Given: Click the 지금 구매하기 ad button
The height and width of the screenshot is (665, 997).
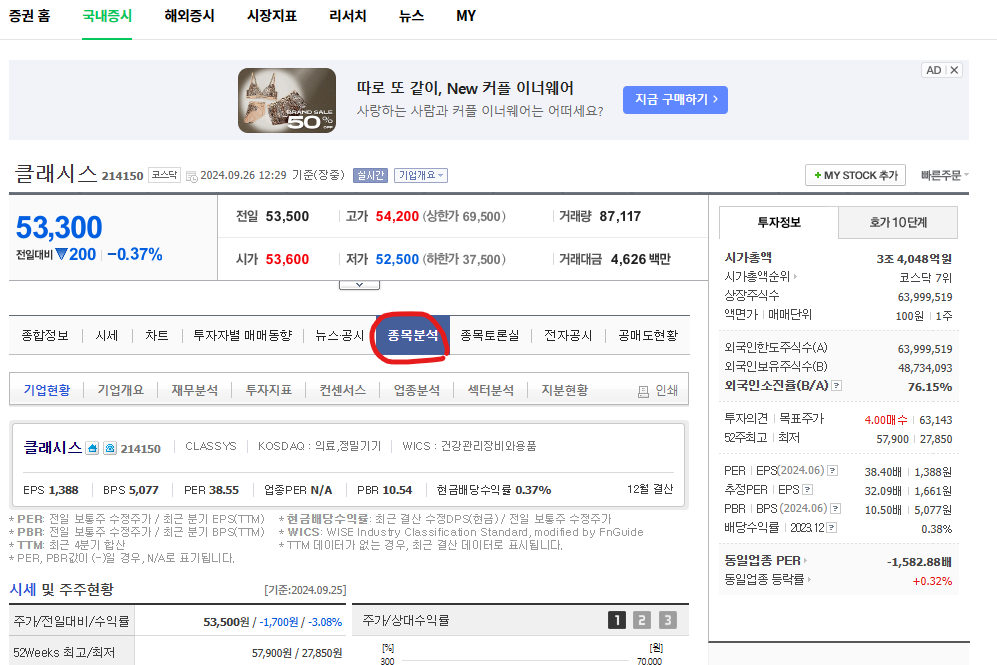Looking at the screenshot, I should tap(675, 100).
